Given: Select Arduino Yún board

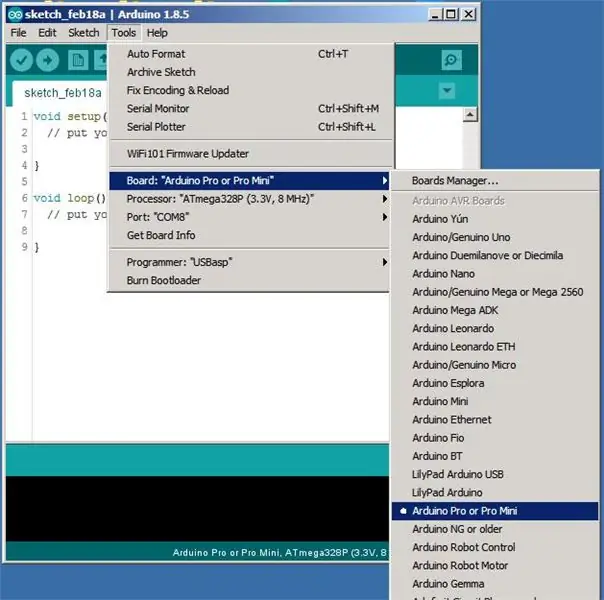Looking at the screenshot, I should coord(495,219).
